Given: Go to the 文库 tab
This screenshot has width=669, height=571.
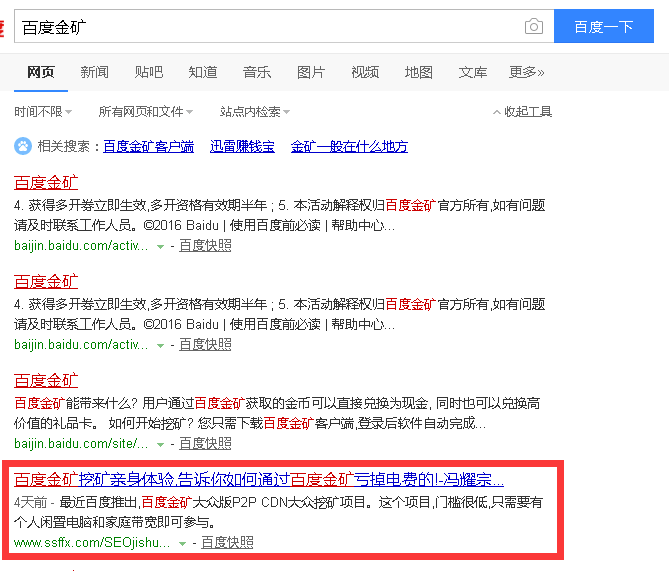Looking at the screenshot, I should click(x=473, y=72).
